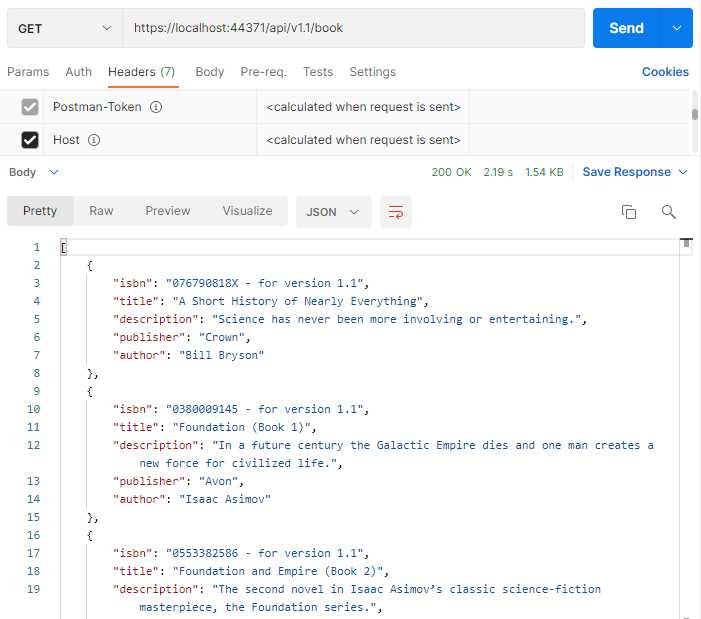Select the Preview view
This screenshot has height=619, width=701.
[x=168, y=211]
